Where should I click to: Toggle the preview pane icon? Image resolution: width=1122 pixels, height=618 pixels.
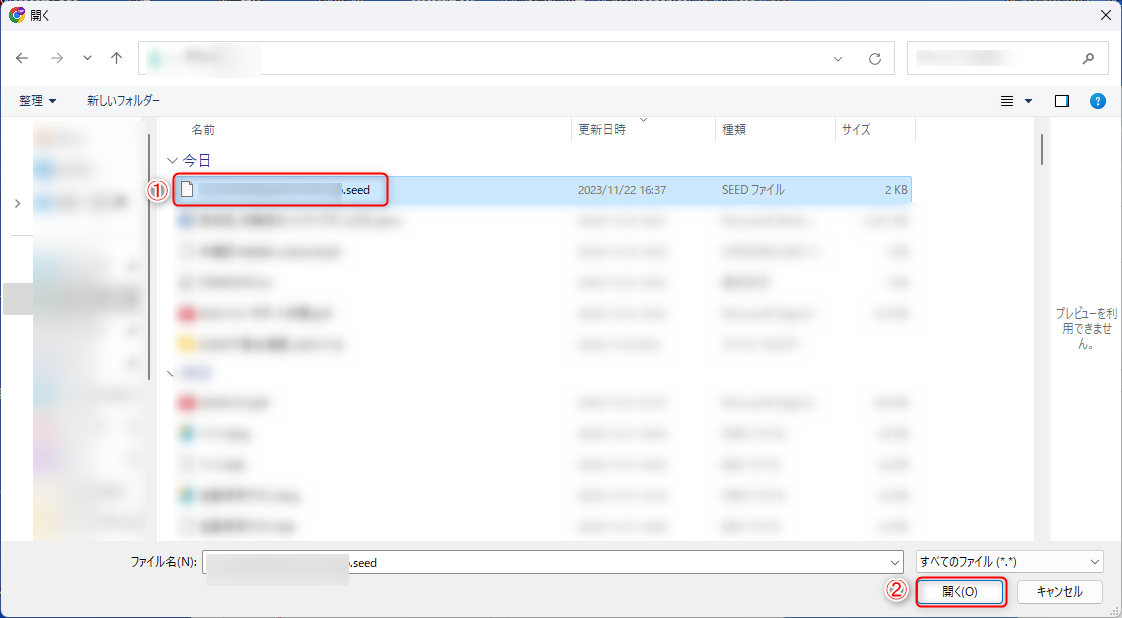point(1062,101)
